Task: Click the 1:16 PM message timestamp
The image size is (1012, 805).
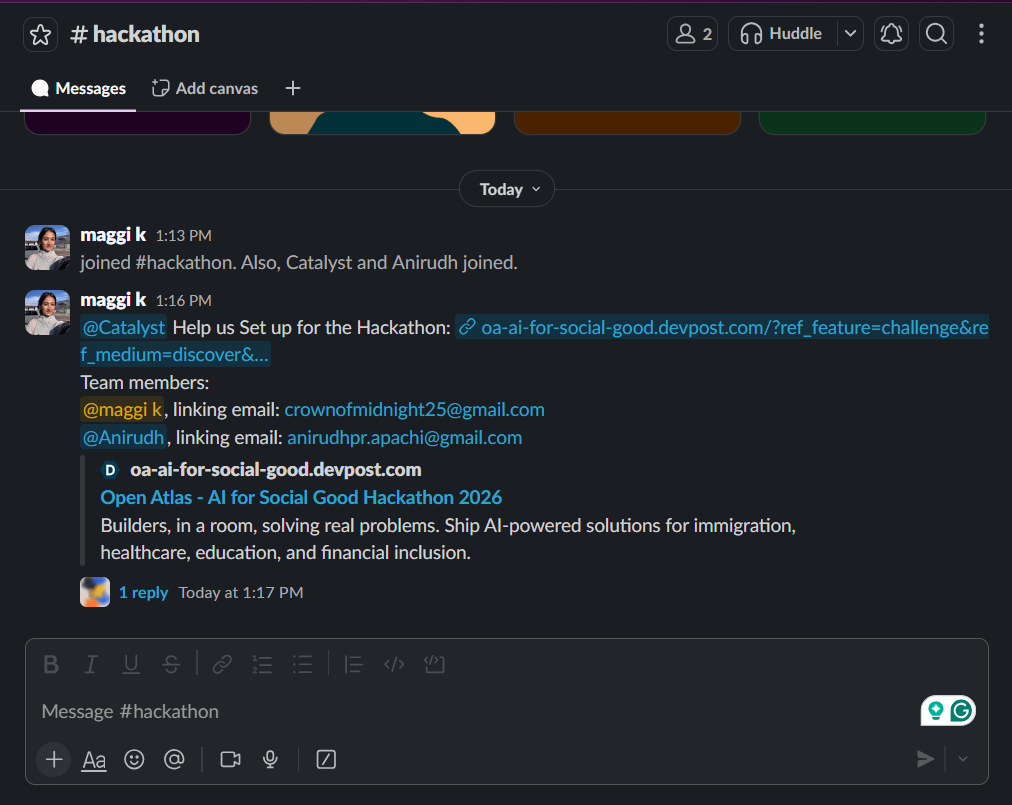Action: pyautogui.click(x=183, y=301)
